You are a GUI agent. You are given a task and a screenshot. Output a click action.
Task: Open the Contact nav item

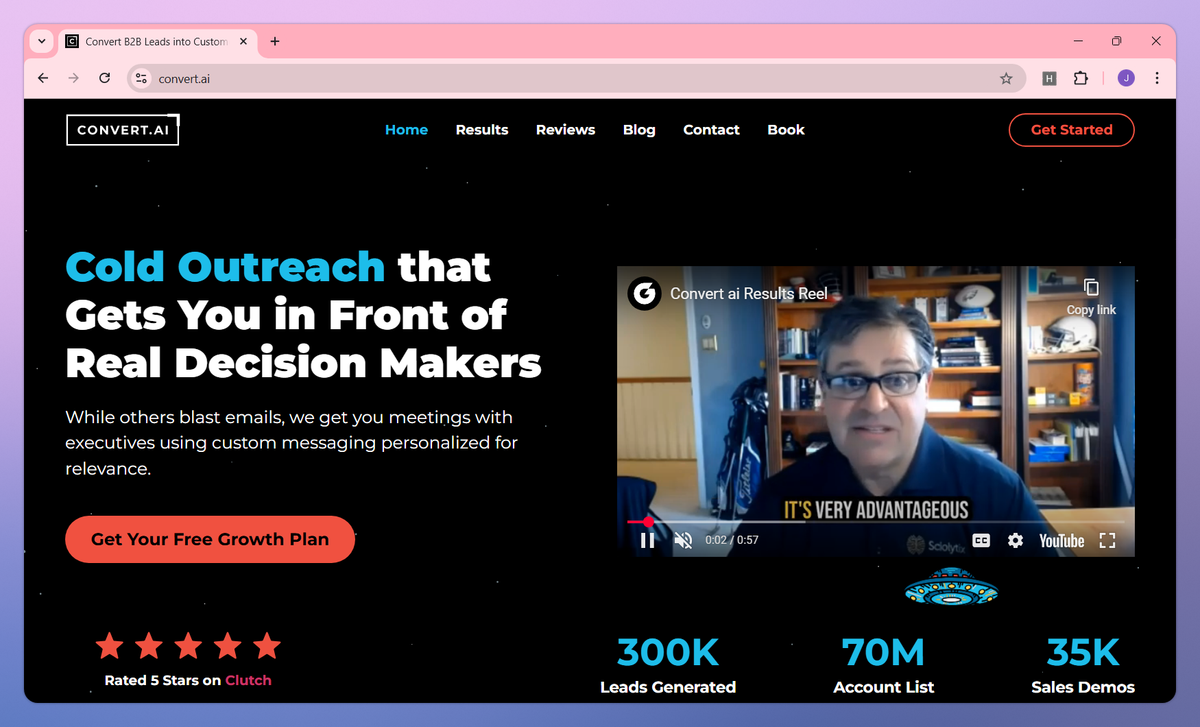pos(711,130)
